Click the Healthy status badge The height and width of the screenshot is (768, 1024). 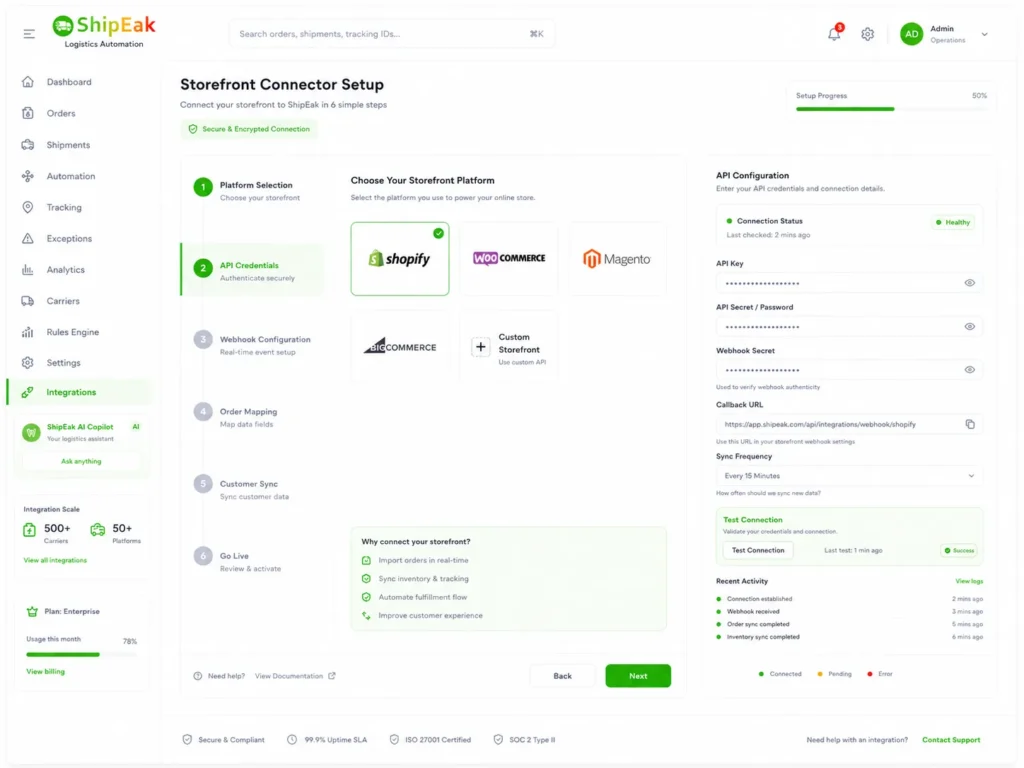click(x=953, y=222)
